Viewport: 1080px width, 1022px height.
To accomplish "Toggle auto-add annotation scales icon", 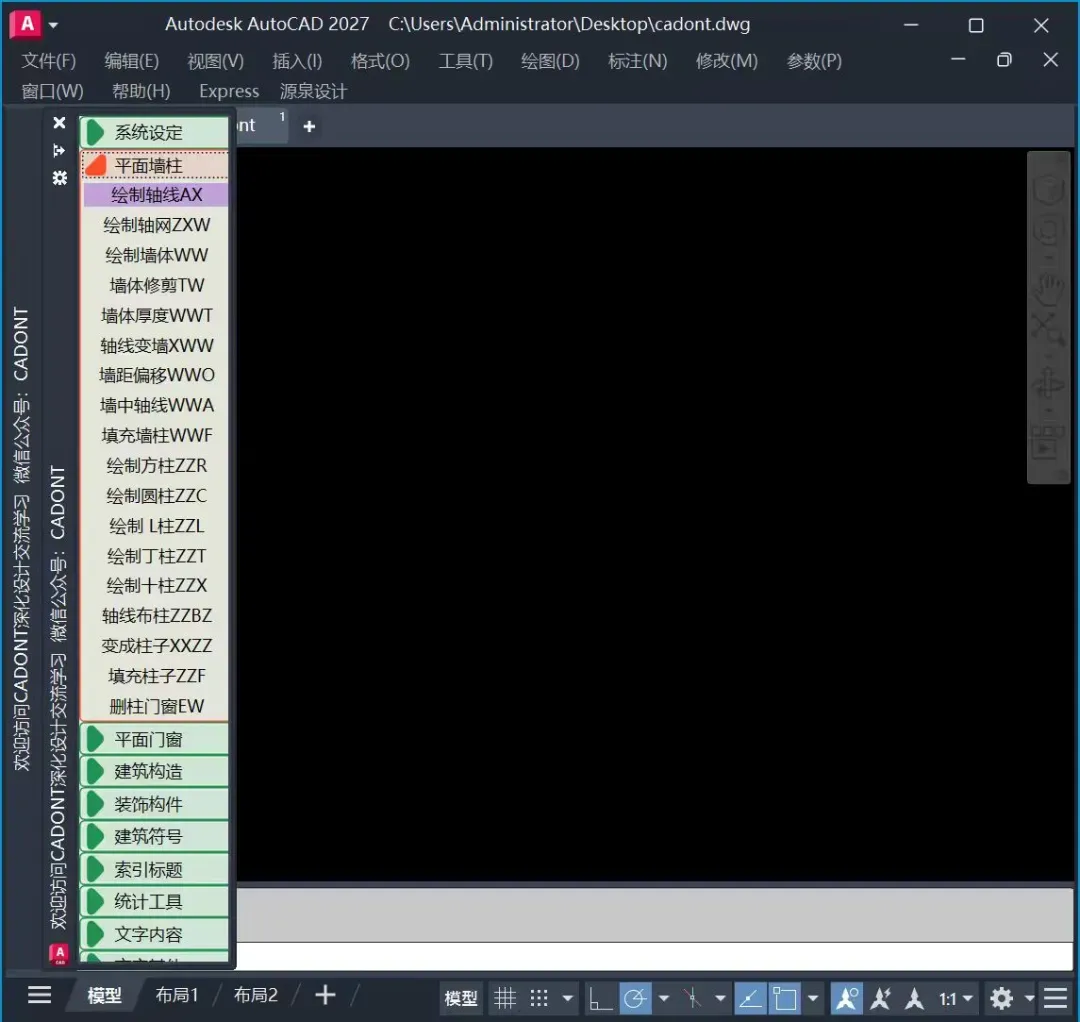I will pyautogui.click(x=881, y=997).
